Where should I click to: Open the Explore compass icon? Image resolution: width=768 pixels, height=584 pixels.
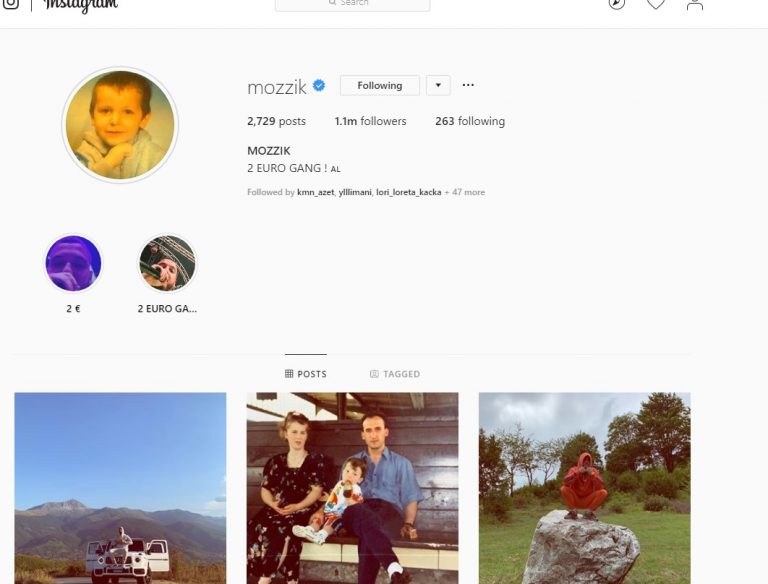(x=617, y=4)
